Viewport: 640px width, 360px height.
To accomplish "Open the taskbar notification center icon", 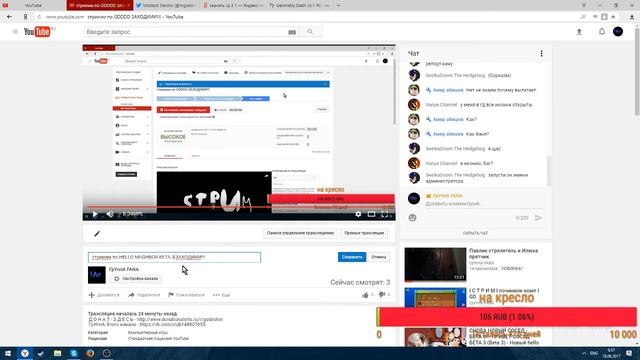I will (x=629, y=353).
